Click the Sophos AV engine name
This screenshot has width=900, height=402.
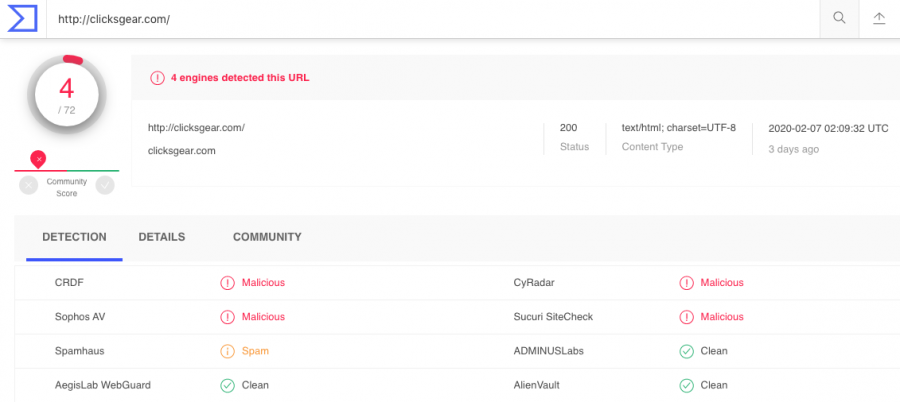(x=80, y=316)
